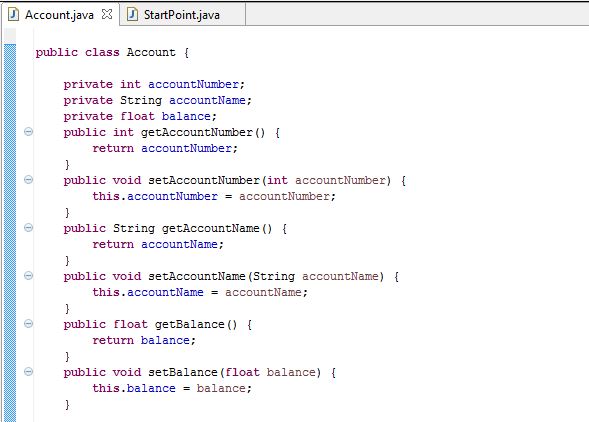Image resolution: width=589 pixels, height=422 pixels.
Task: Click the getBalance method name
Action: 190,324
